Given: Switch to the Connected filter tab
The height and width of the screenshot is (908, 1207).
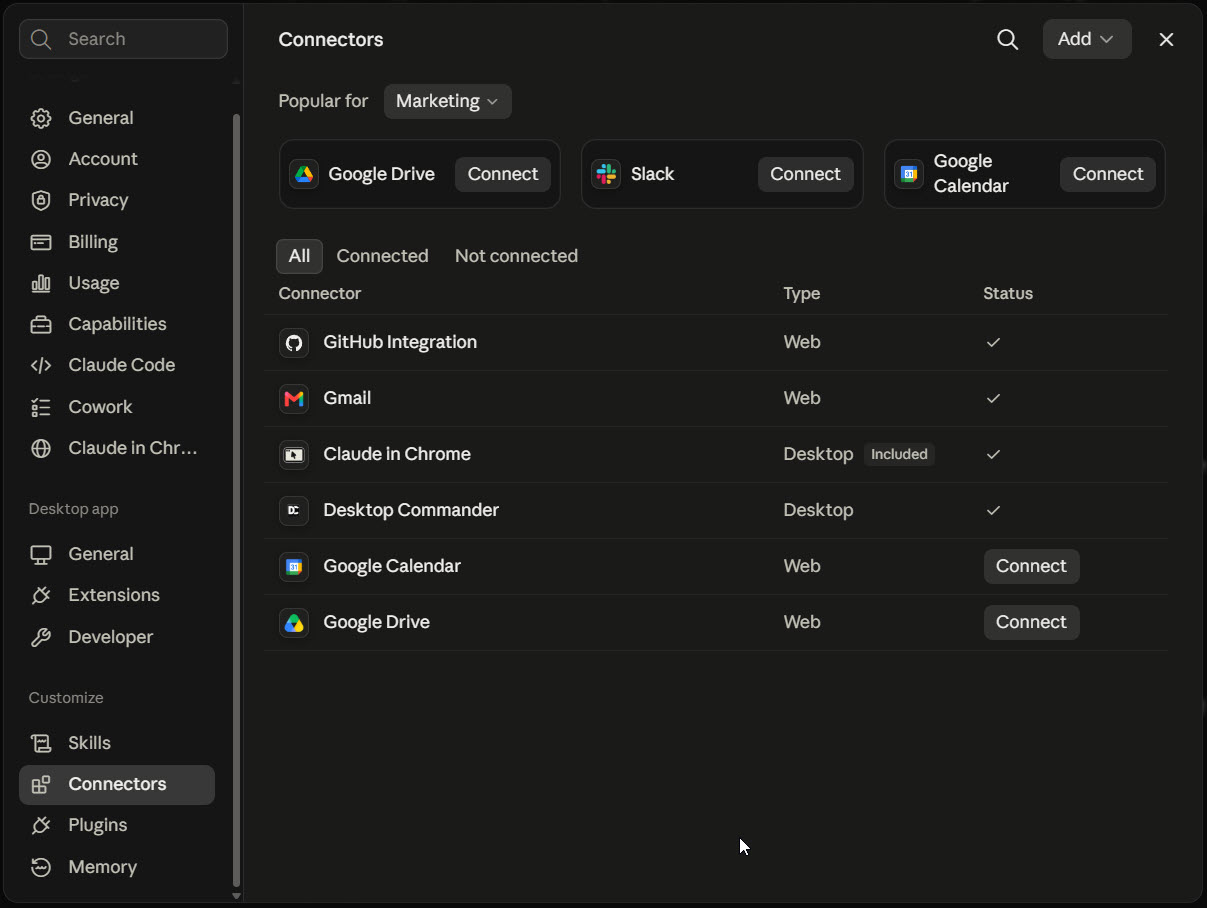Looking at the screenshot, I should 382,256.
